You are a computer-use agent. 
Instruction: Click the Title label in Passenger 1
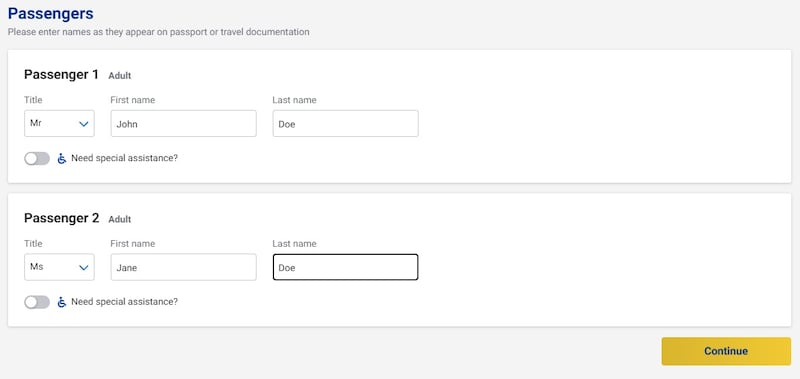[33, 100]
